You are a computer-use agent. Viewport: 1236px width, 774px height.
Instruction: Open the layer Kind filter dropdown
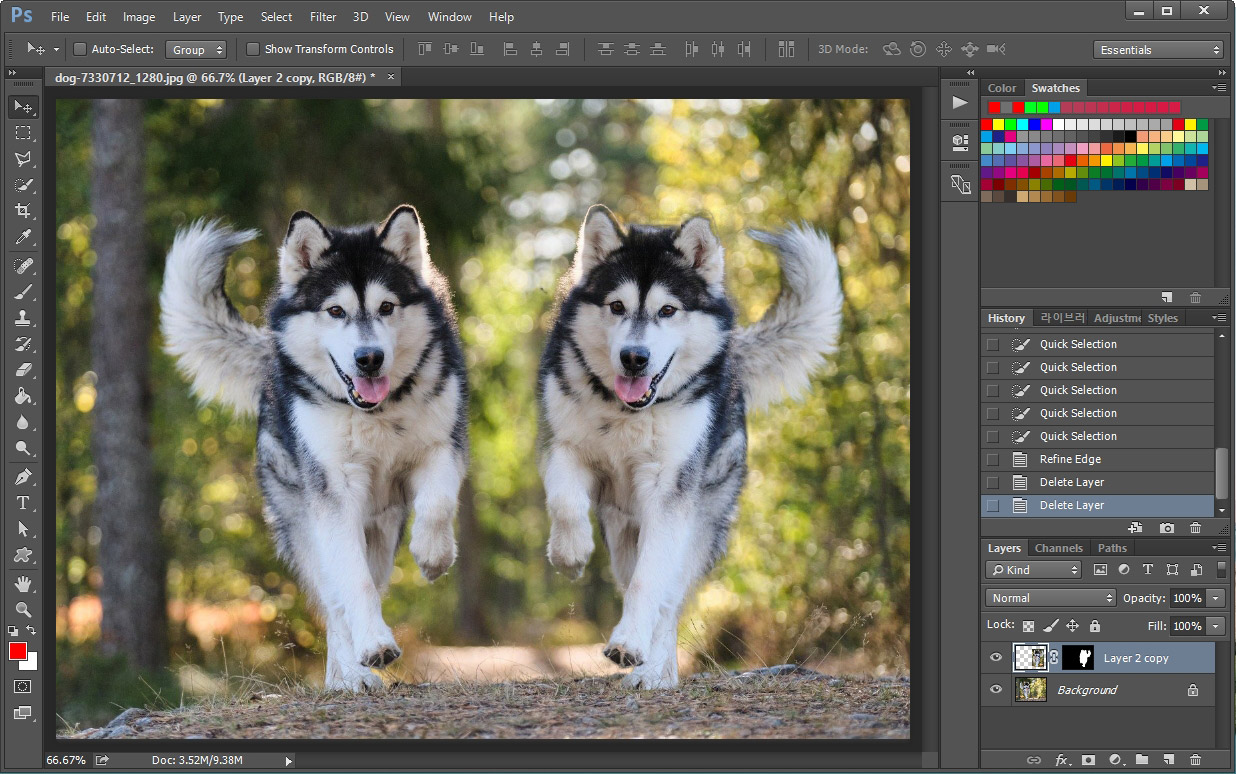tap(1034, 570)
